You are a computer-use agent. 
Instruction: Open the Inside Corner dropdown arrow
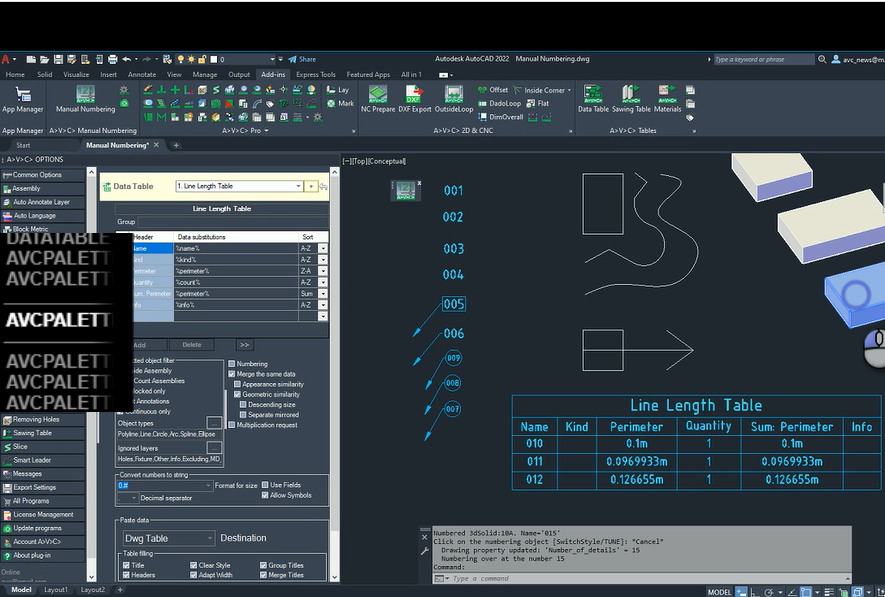point(569,90)
